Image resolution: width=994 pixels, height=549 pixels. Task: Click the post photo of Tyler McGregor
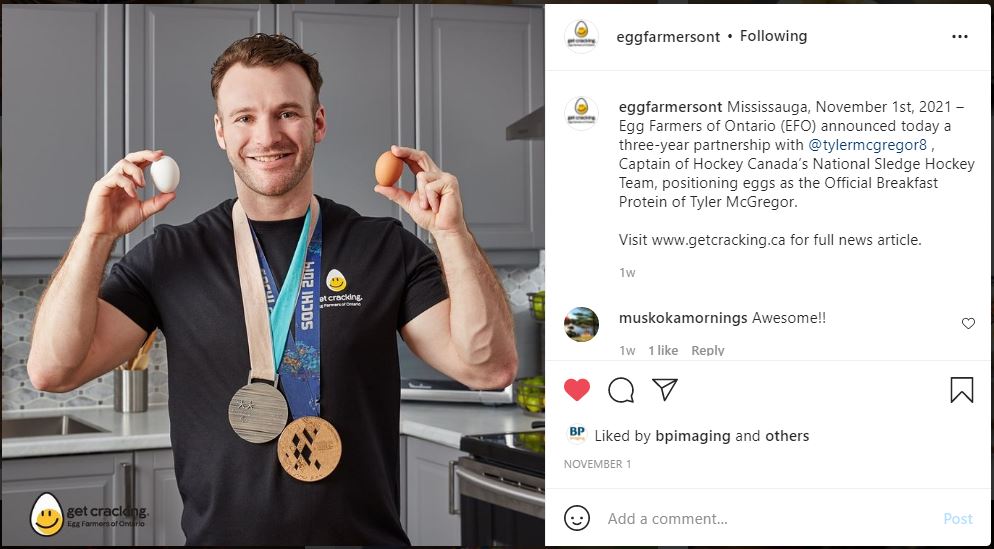pyautogui.click(x=273, y=275)
